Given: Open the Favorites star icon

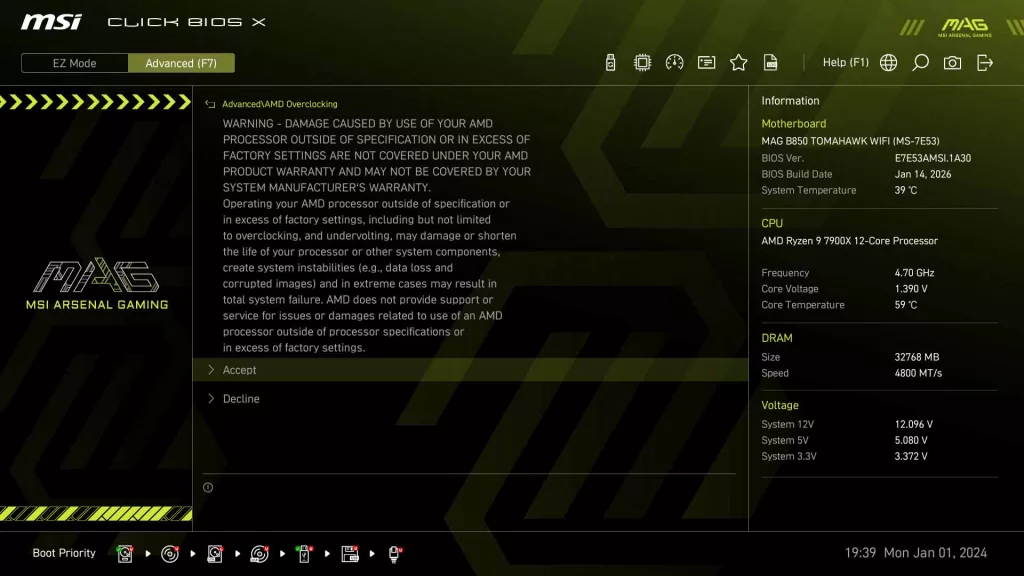Looking at the screenshot, I should coord(738,62).
